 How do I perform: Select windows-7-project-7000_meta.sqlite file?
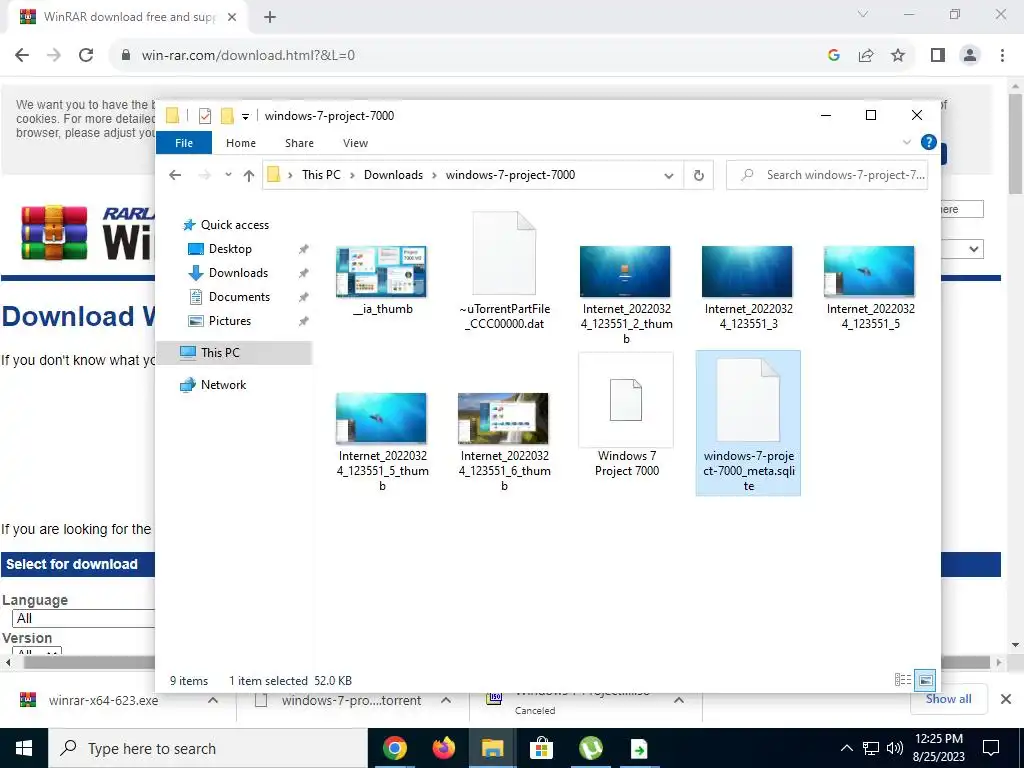748,423
